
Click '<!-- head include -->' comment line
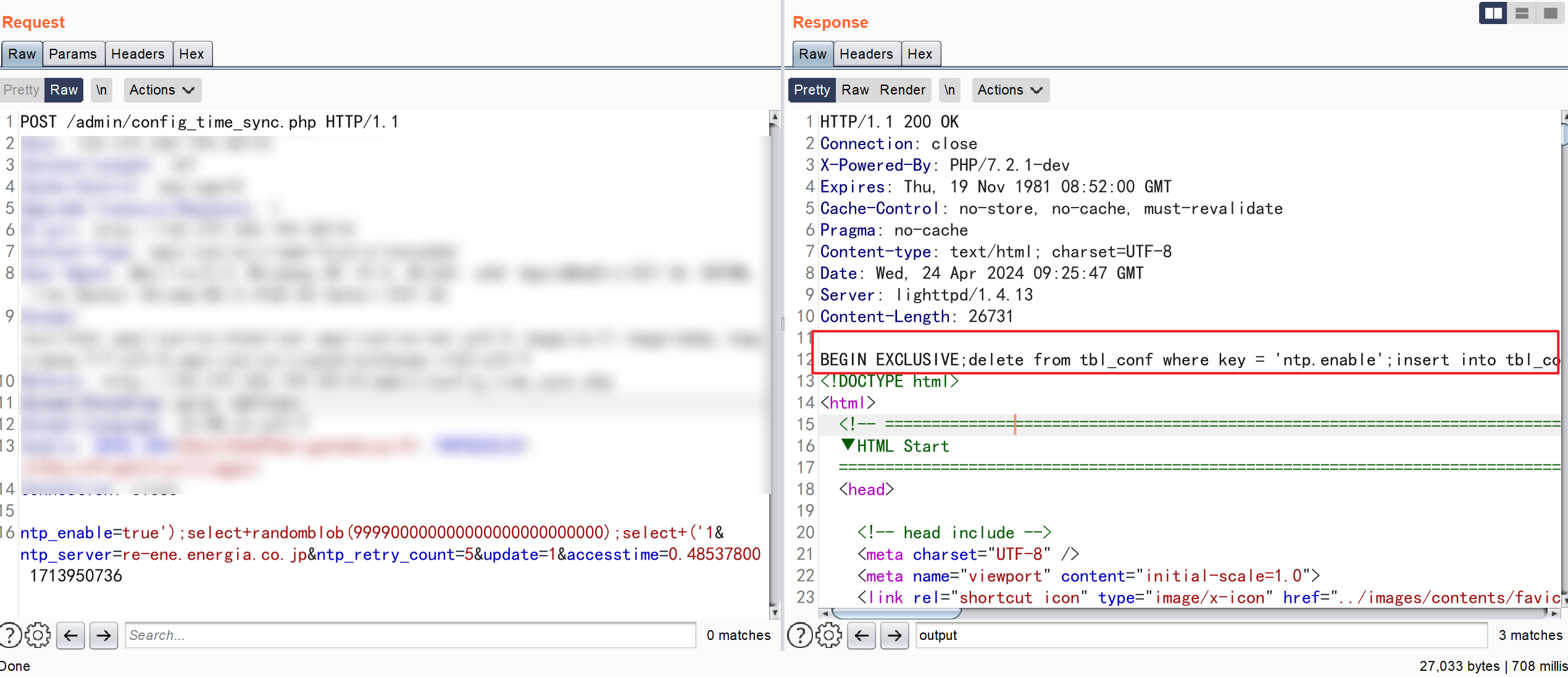(954, 532)
